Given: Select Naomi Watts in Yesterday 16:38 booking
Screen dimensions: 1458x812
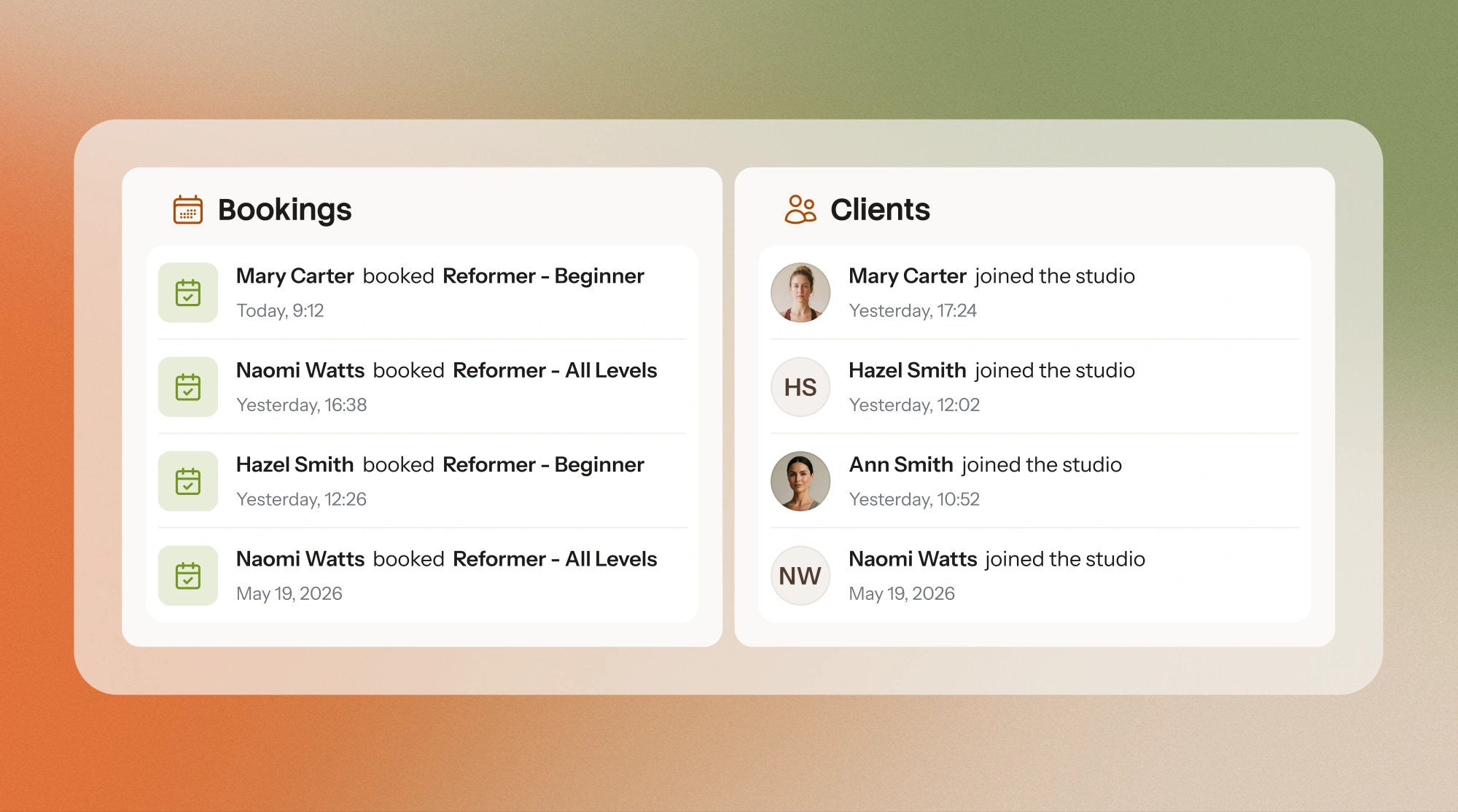Looking at the screenshot, I should pos(300,370).
